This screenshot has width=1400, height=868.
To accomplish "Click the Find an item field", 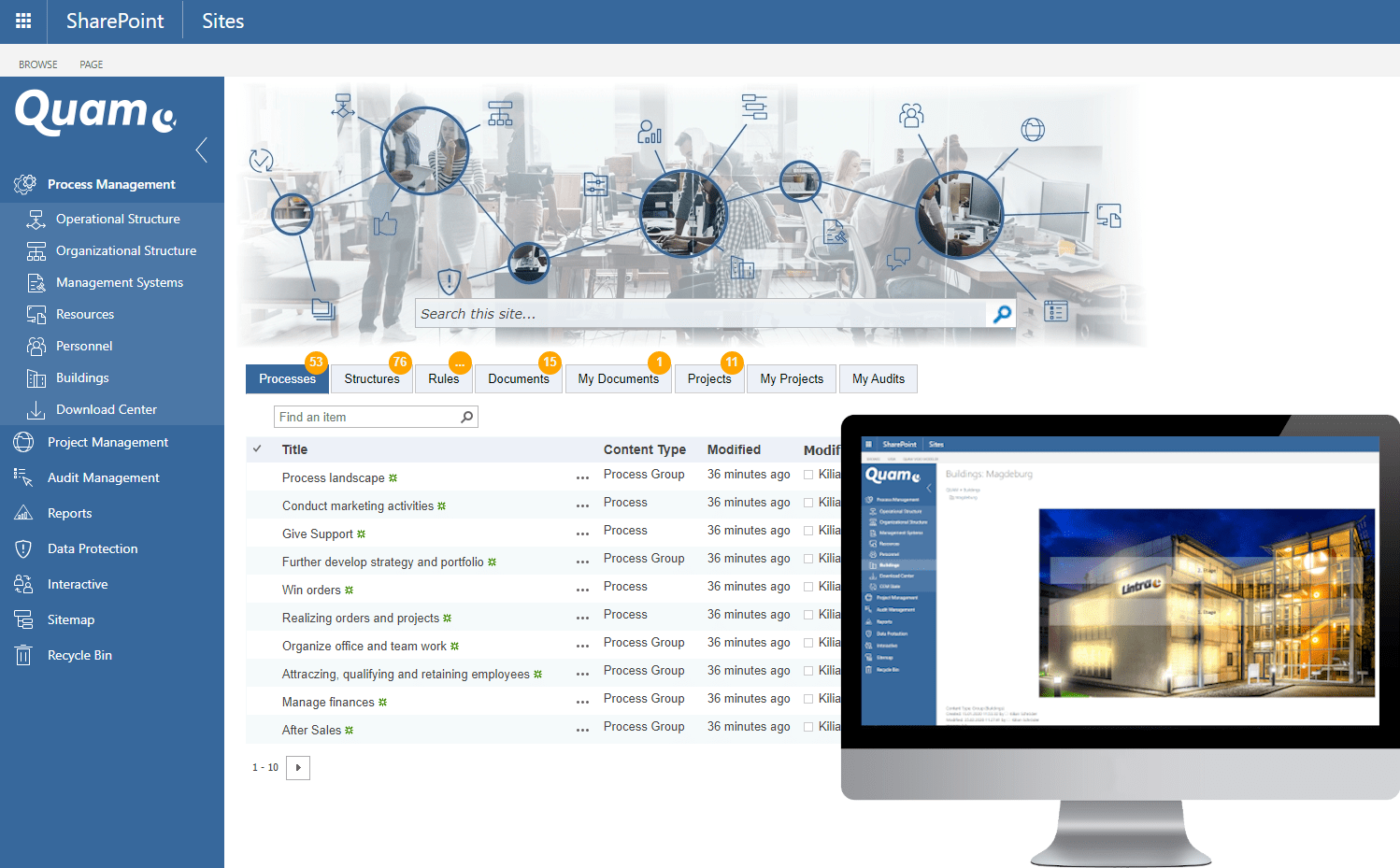I will (366, 417).
